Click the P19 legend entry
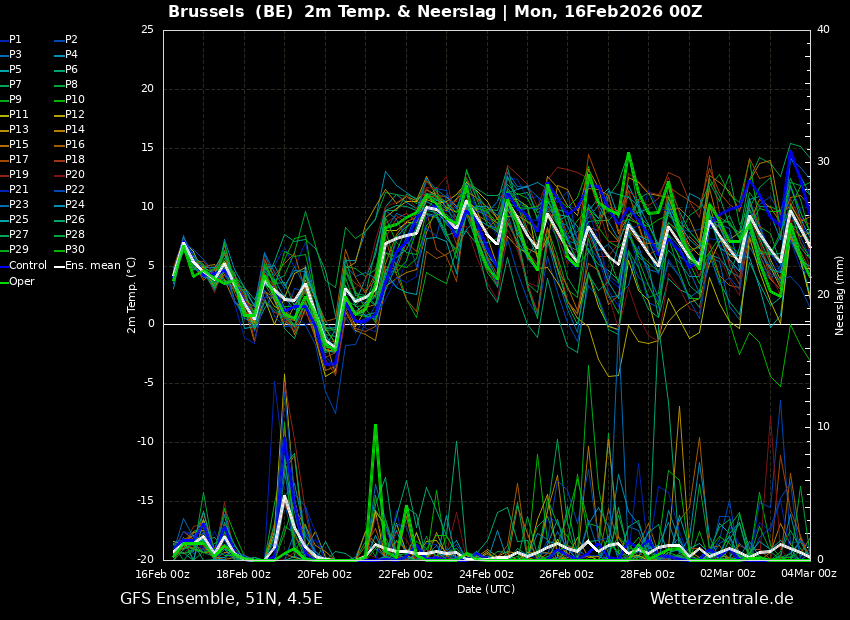850x620 pixels. (x=14, y=175)
